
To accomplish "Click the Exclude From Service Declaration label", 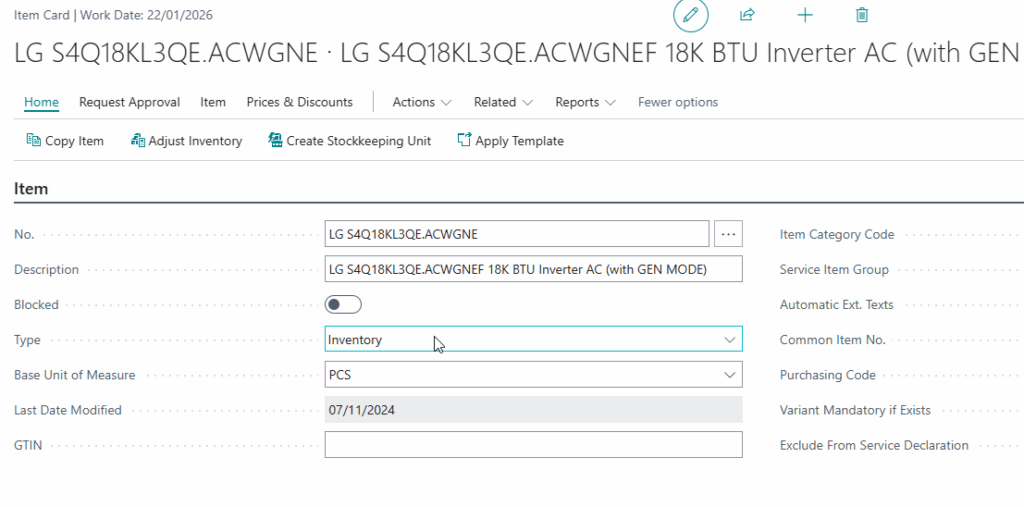I will [x=874, y=445].
